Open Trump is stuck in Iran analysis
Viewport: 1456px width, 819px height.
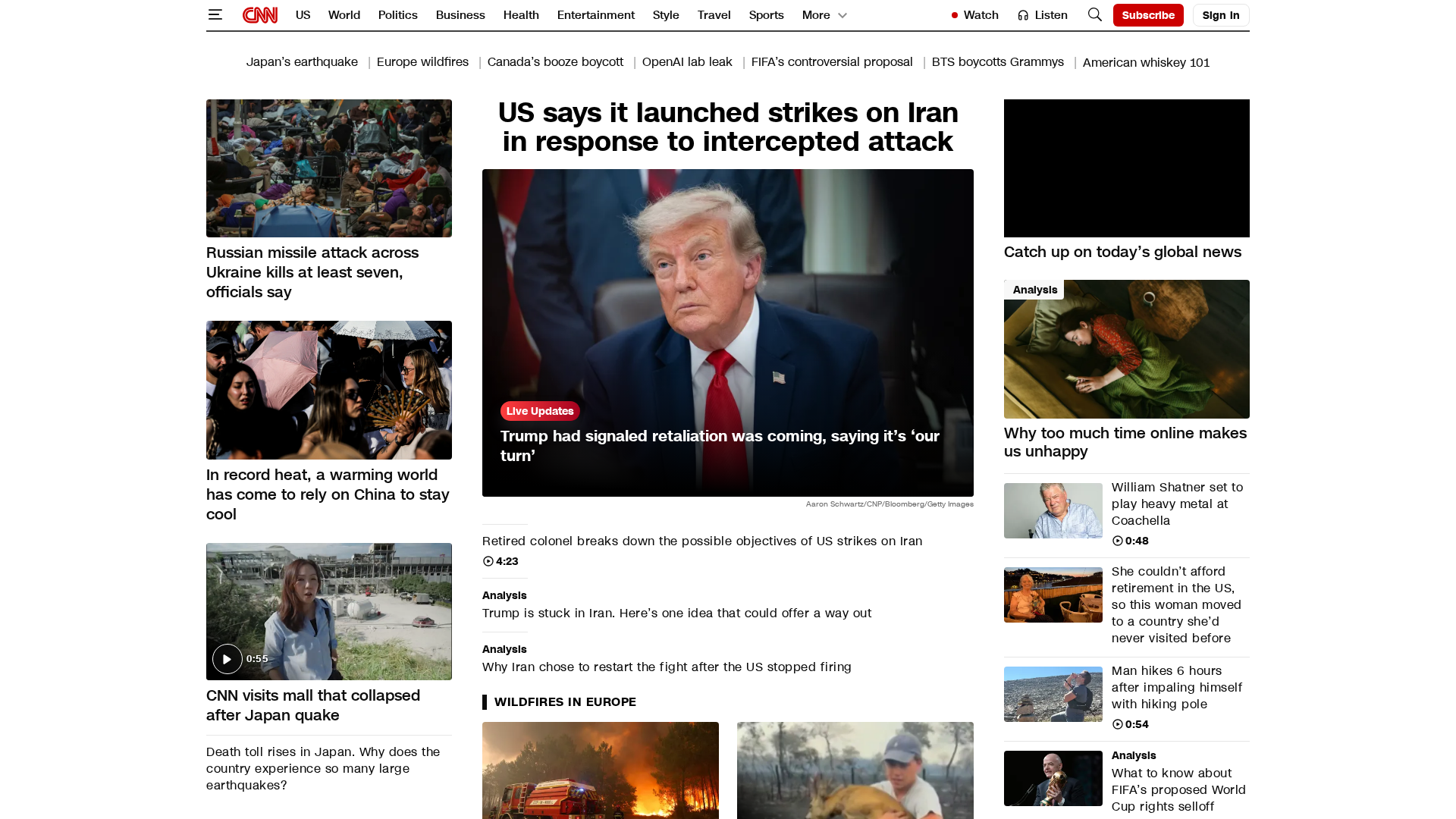[x=676, y=613]
